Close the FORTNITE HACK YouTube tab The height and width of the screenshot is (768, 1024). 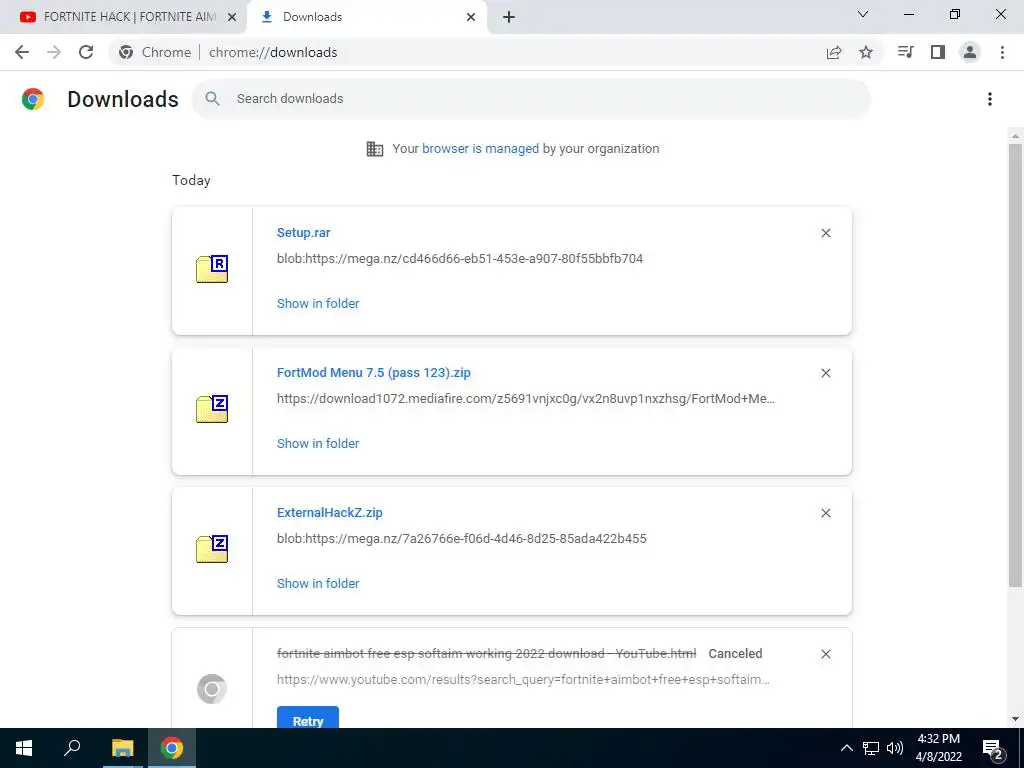click(x=232, y=17)
